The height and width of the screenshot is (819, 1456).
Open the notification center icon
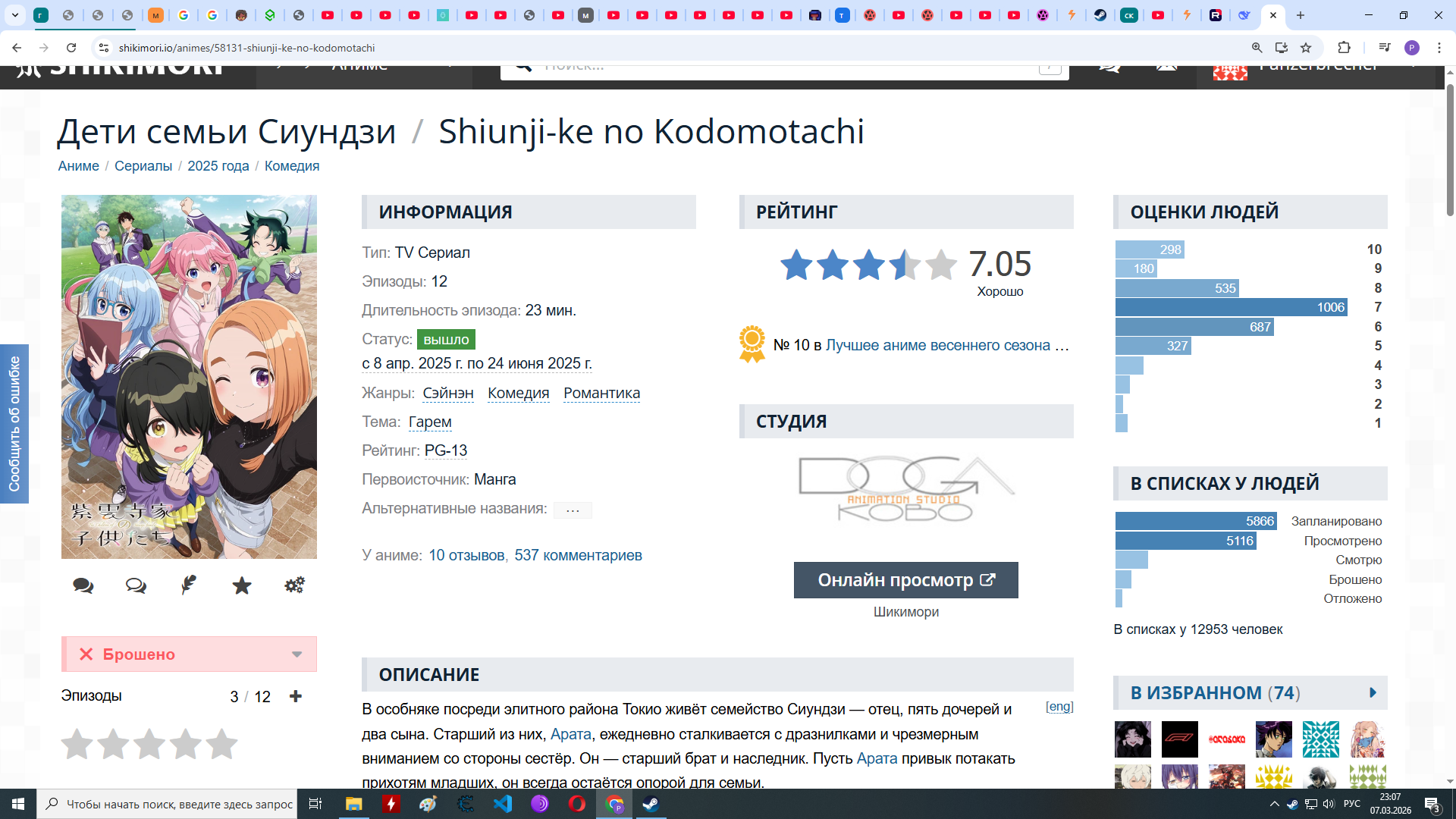pyautogui.click(x=1432, y=805)
